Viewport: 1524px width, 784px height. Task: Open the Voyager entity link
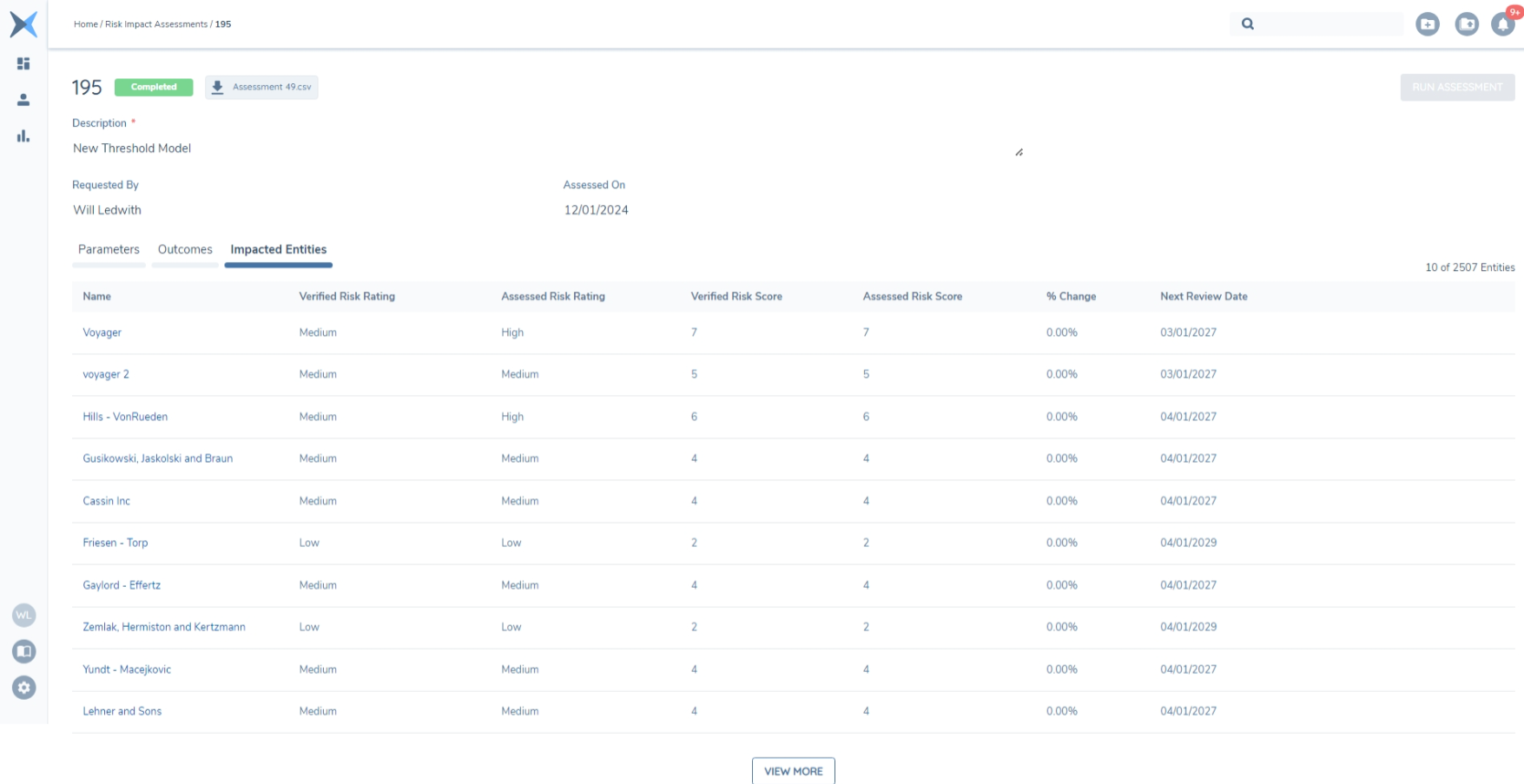click(102, 333)
